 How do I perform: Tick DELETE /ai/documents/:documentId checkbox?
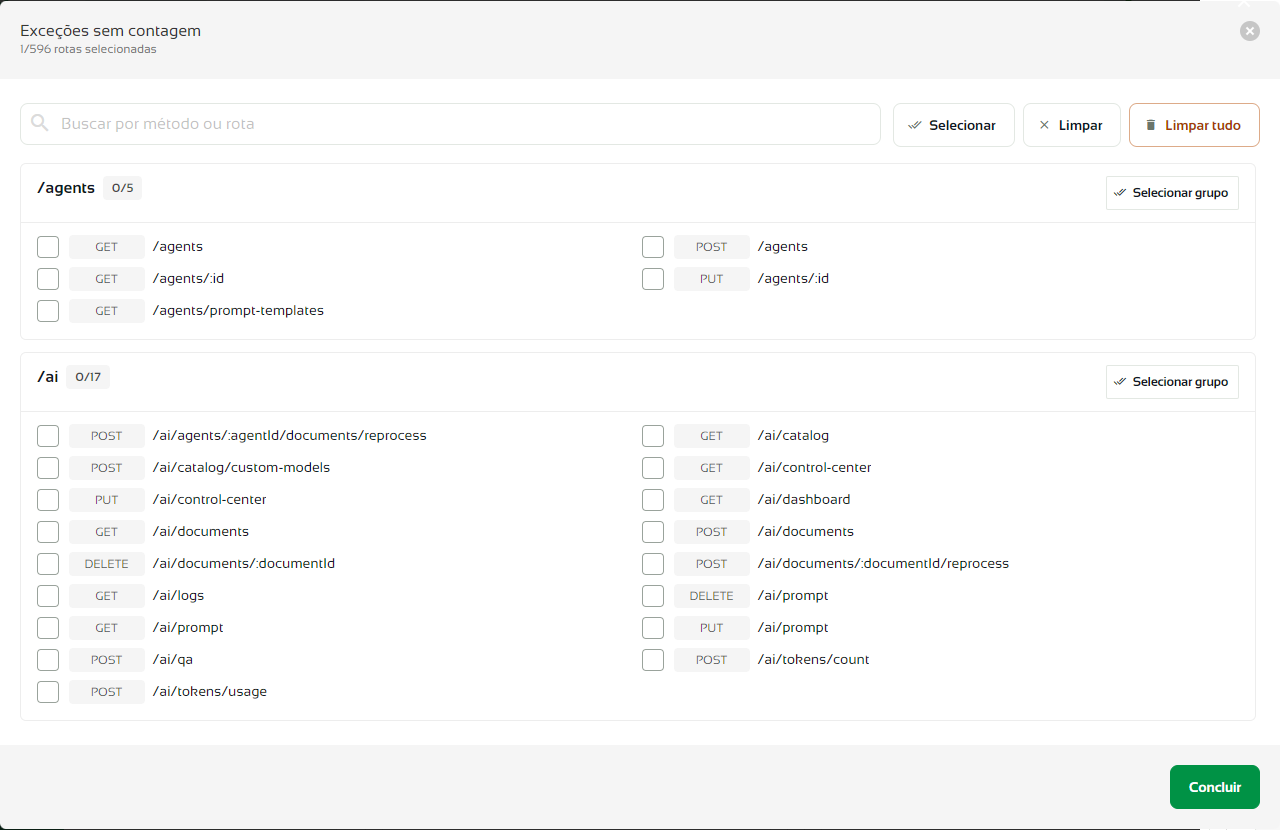[x=48, y=564]
